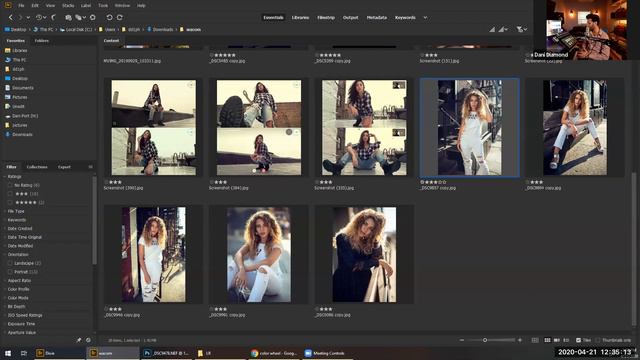The height and width of the screenshot is (360, 640).
Task: Check the No Rating filter
Action: point(10,185)
